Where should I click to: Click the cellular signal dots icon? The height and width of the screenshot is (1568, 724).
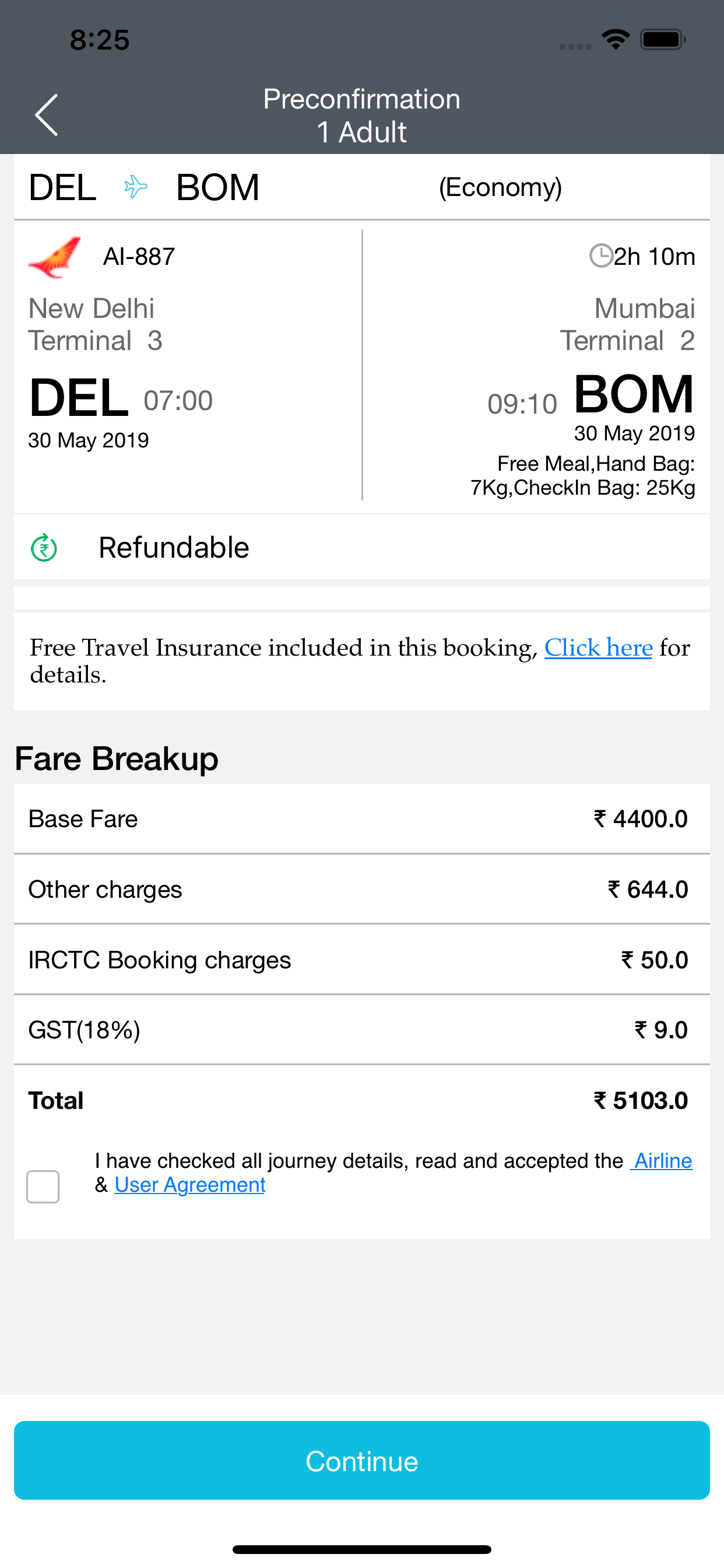coord(575,46)
